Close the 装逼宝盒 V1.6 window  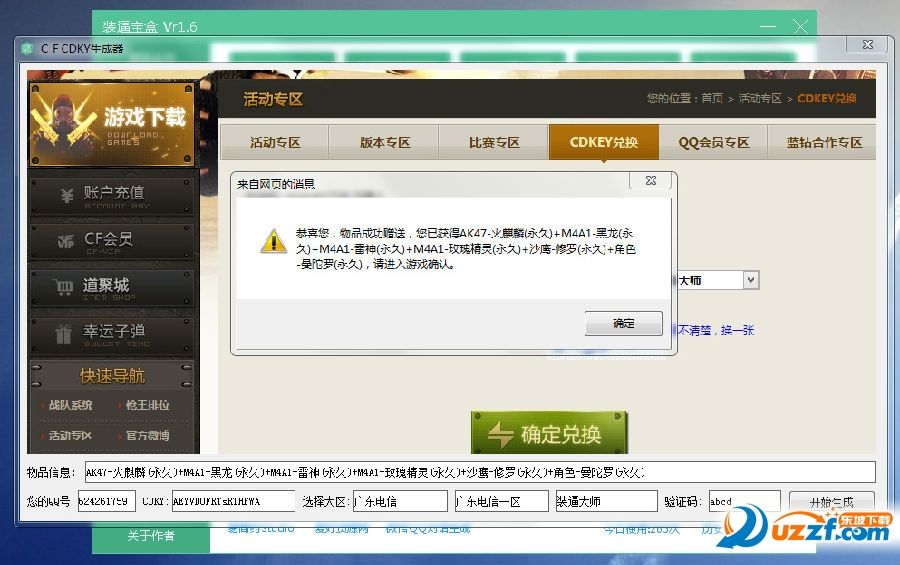tap(800, 26)
